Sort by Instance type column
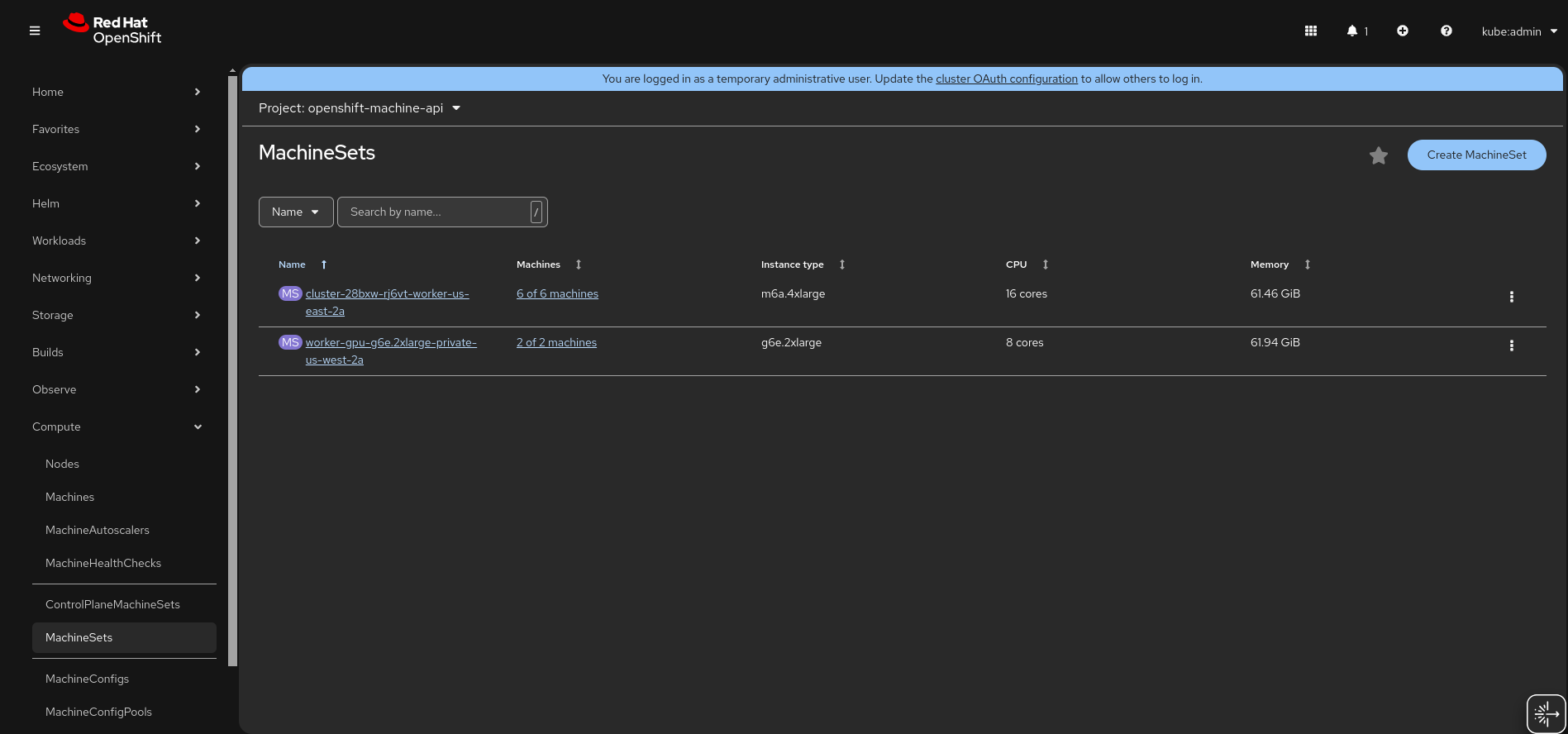Screen dimensions: 1568x734 point(842,265)
